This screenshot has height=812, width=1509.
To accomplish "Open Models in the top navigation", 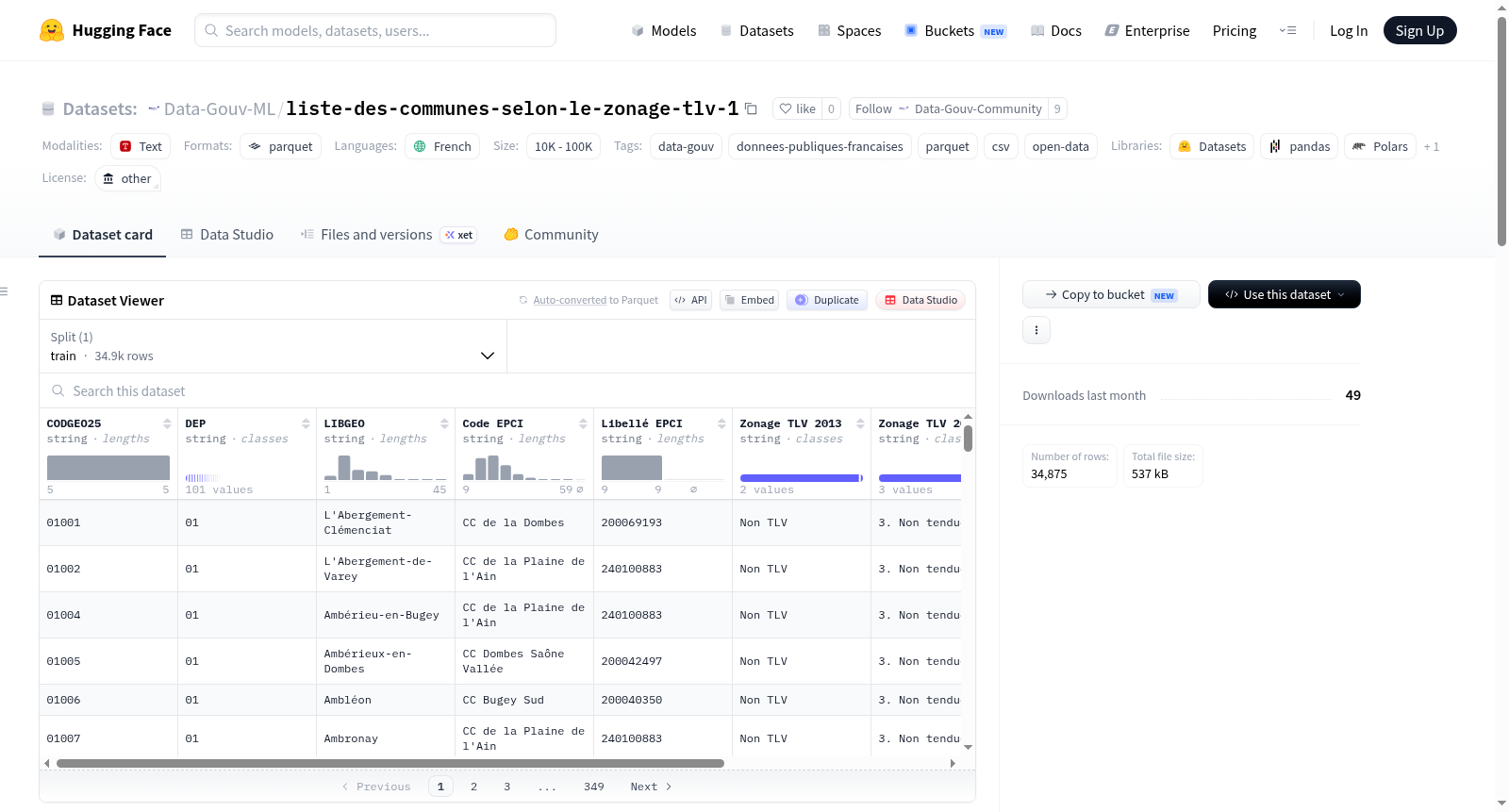I will click(663, 30).
